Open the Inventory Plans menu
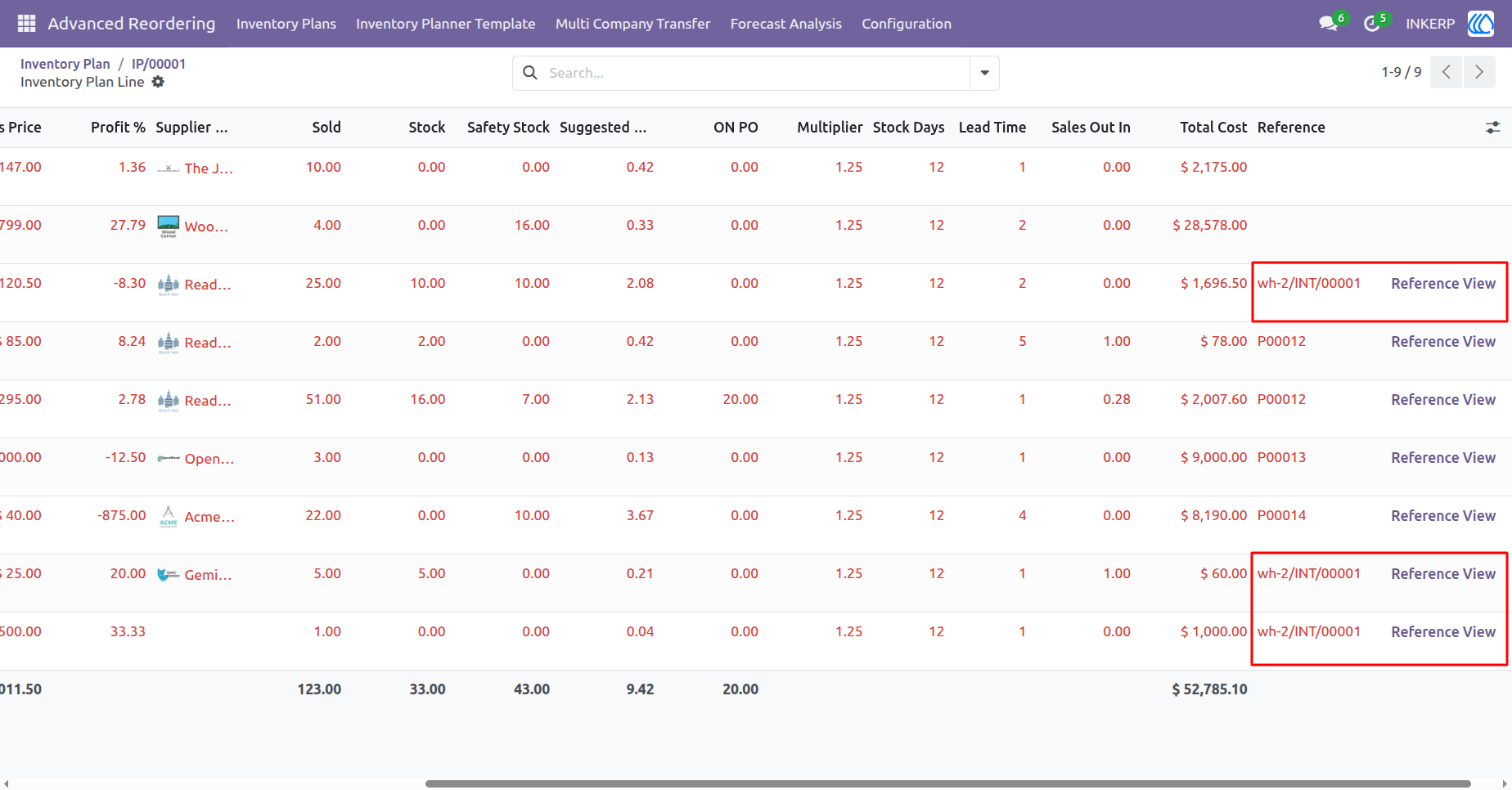Screen dimensions: 1512x790 click(x=286, y=24)
